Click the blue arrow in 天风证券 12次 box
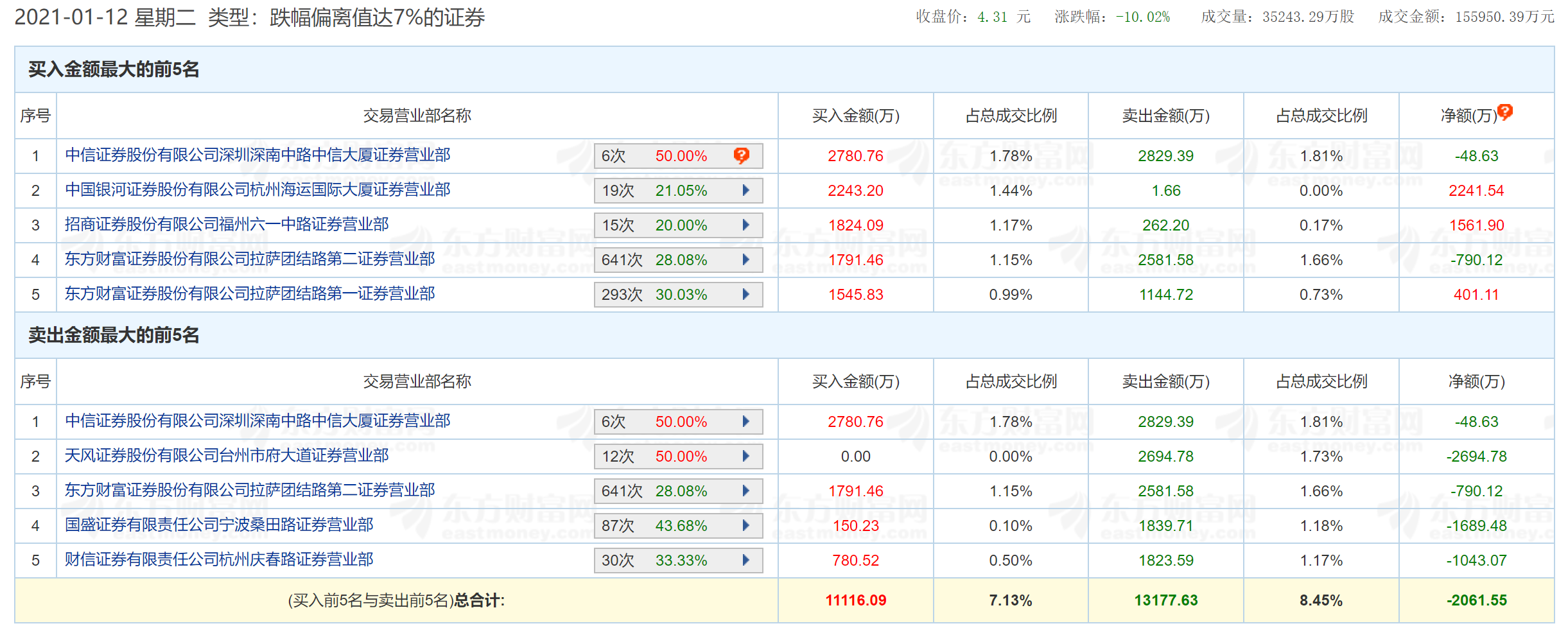This screenshot has width=1568, height=635. (x=746, y=456)
